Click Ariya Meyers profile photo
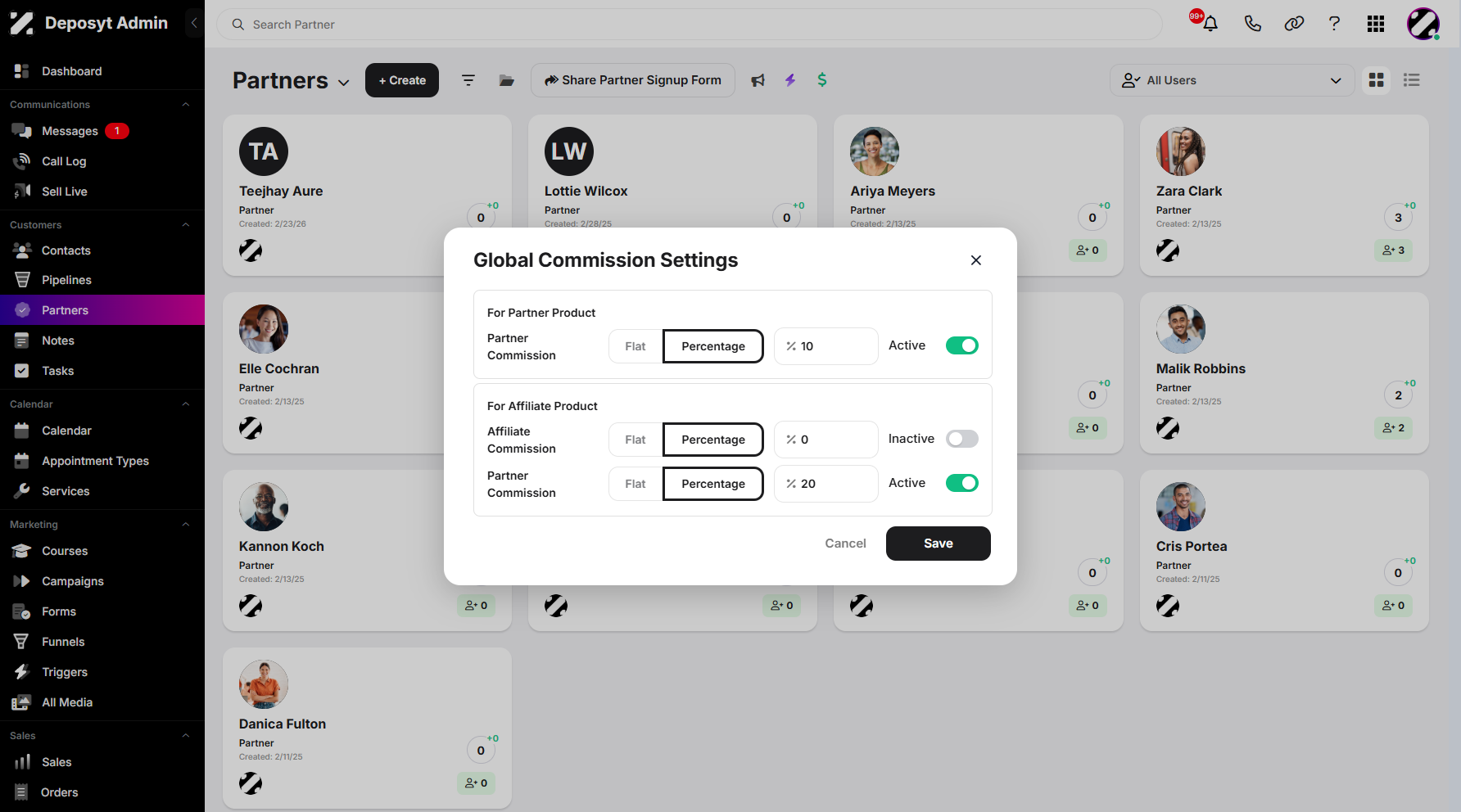The height and width of the screenshot is (812, 1461). [x=875, y=151]
